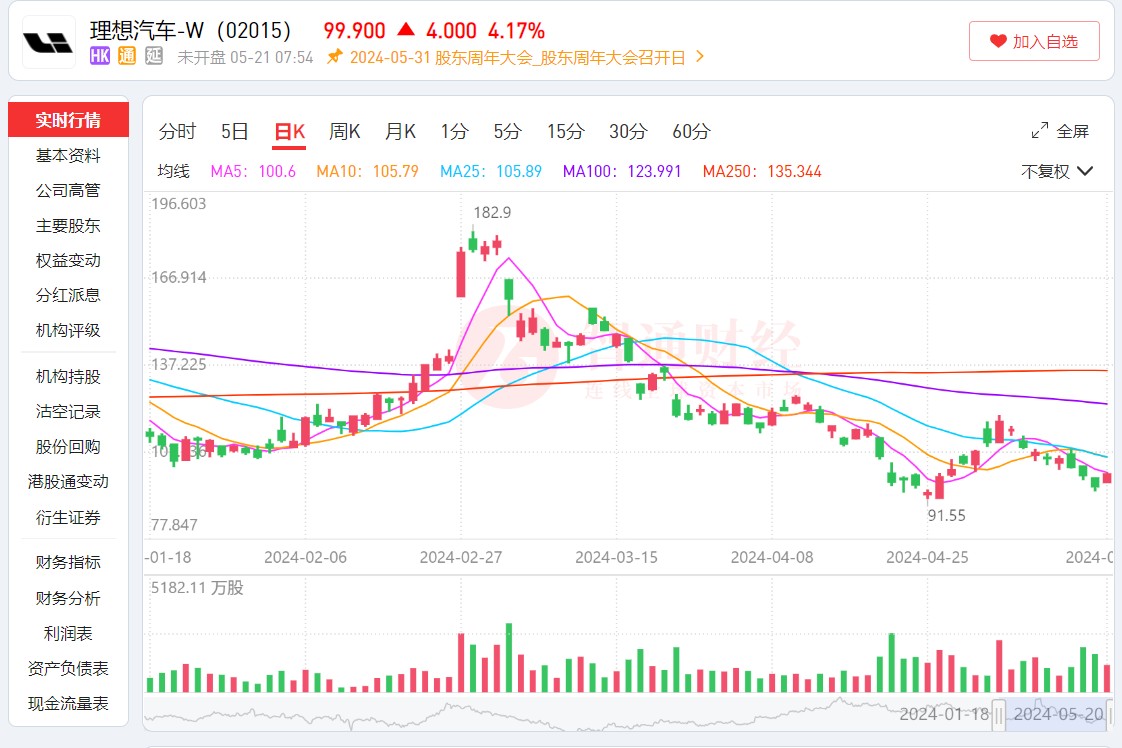Go to 资产负债表 balance sheet page
Screen dimensions: 1122x748
tap(68, 668)
